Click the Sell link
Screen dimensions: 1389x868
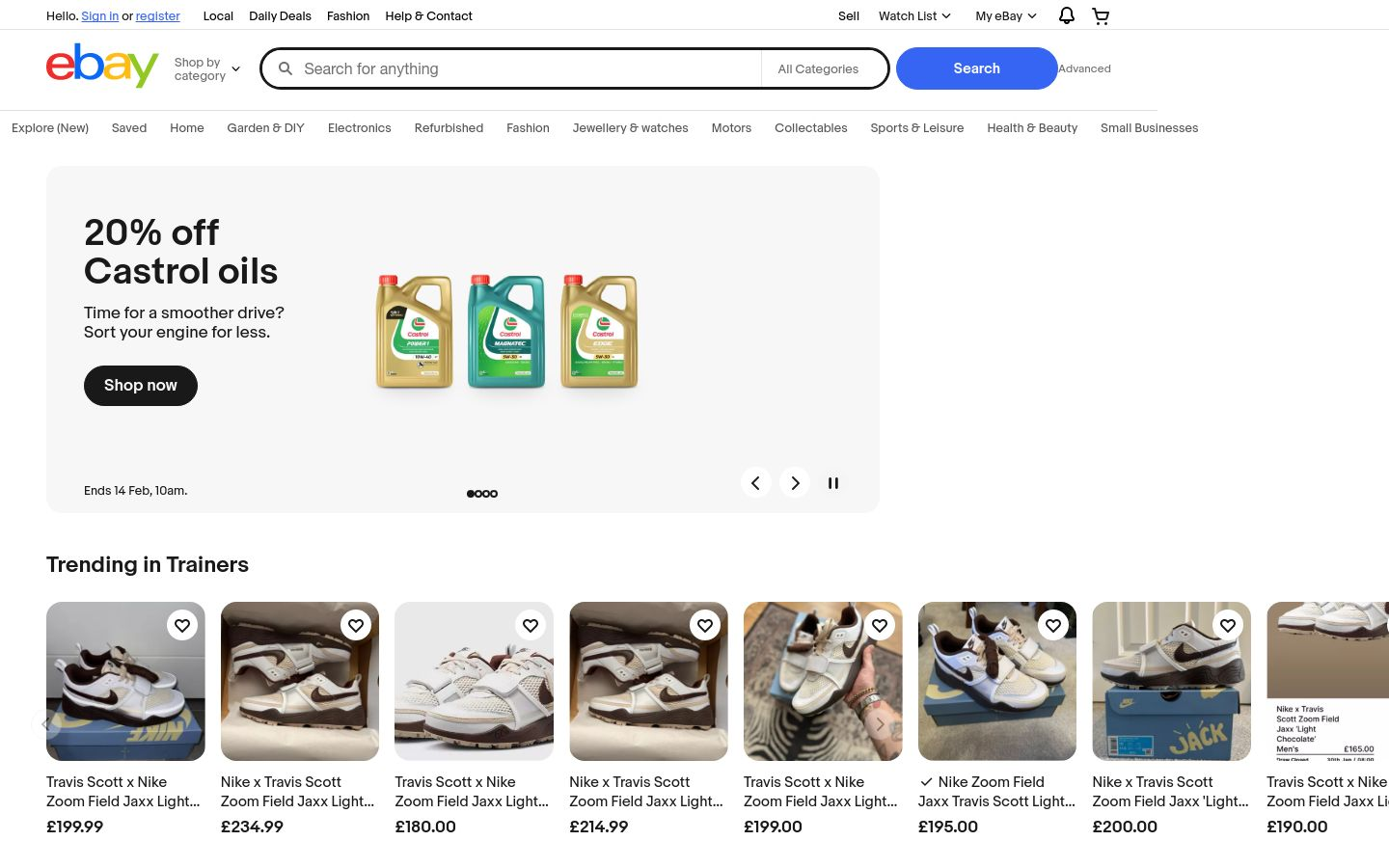(849, 16)
